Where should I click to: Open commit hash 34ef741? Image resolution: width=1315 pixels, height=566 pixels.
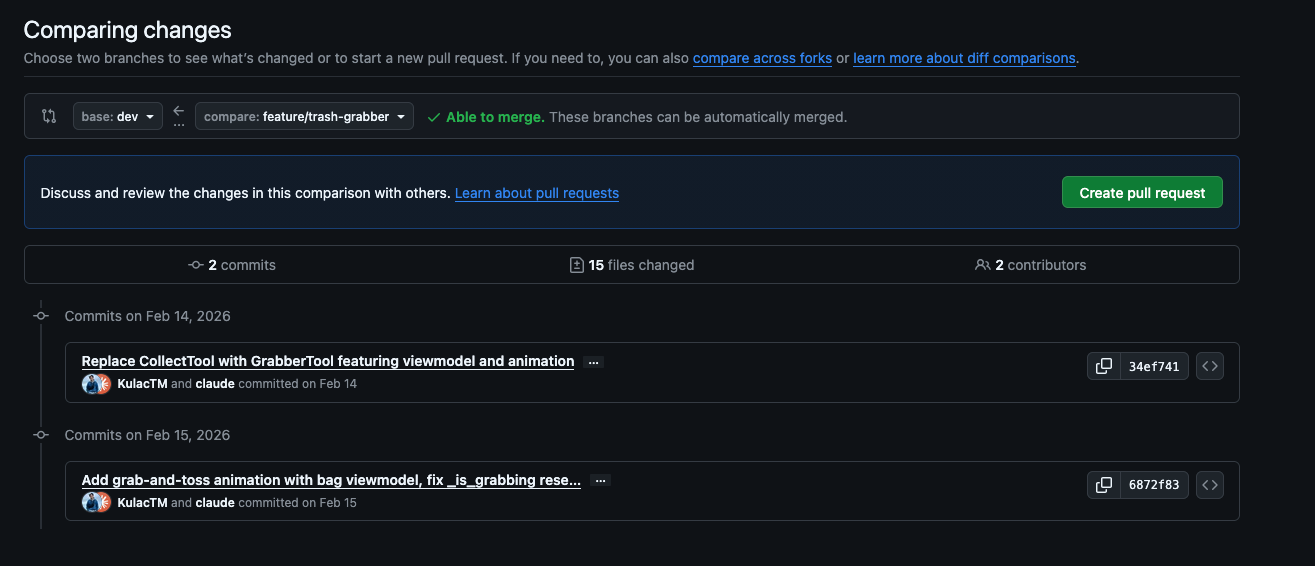point(1154,366)
